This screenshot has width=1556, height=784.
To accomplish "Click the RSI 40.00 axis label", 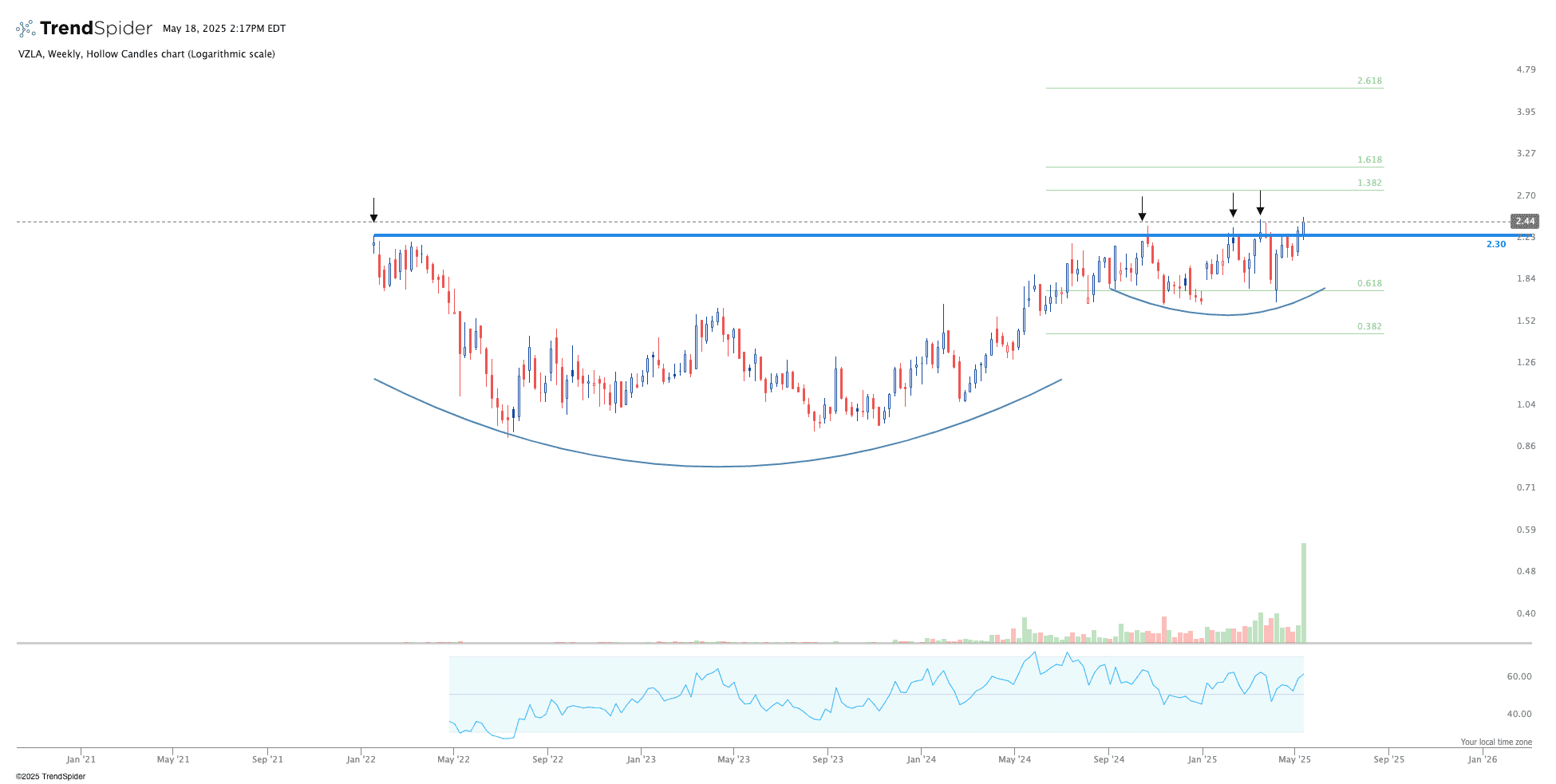I will pos(1518,714).
